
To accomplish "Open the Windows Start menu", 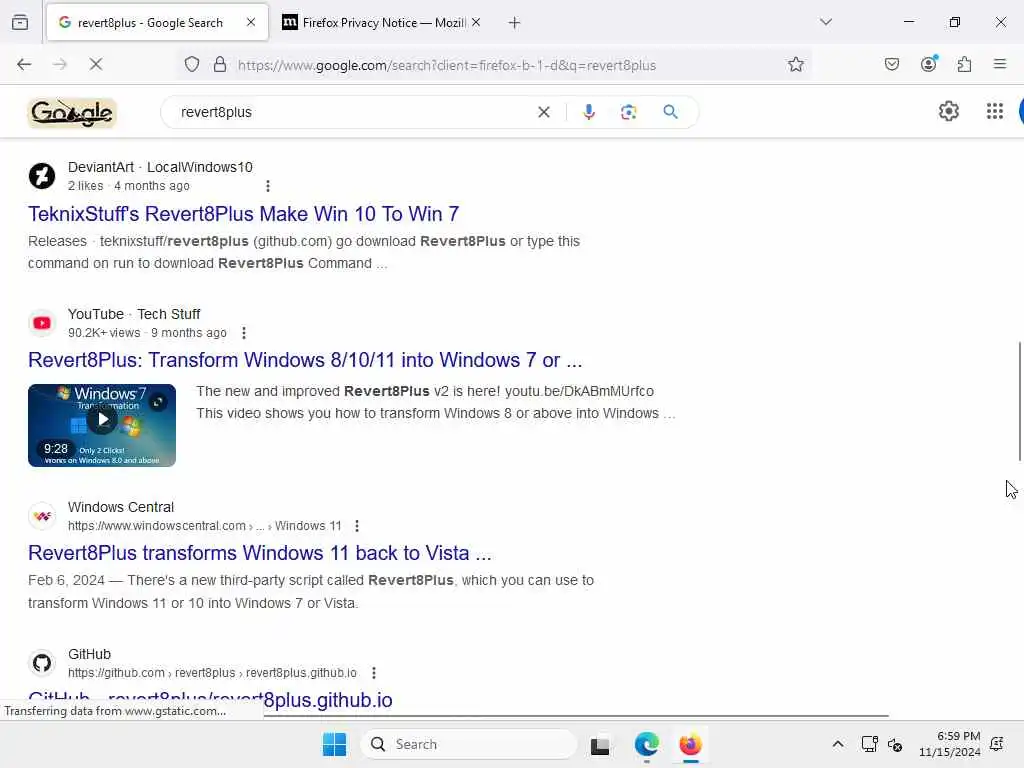I will click(x=334, y=744).
